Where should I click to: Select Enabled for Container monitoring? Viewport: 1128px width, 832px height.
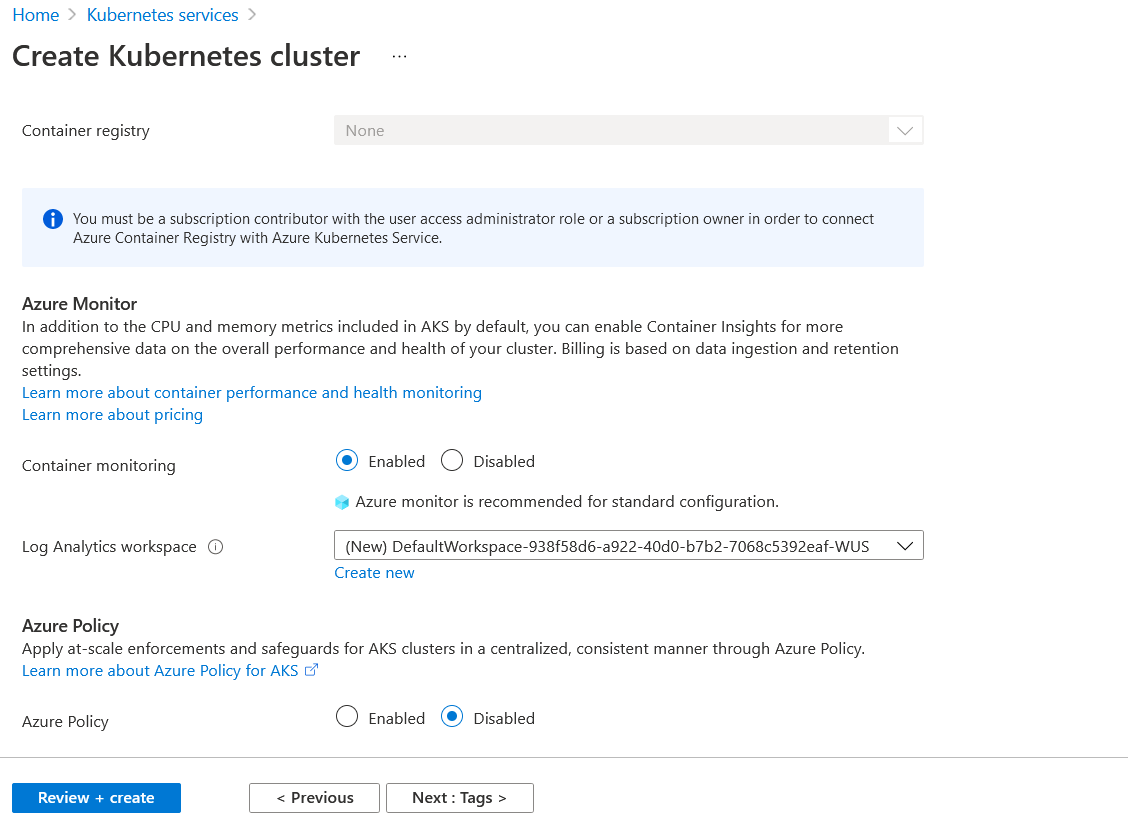tap(347, 460)
